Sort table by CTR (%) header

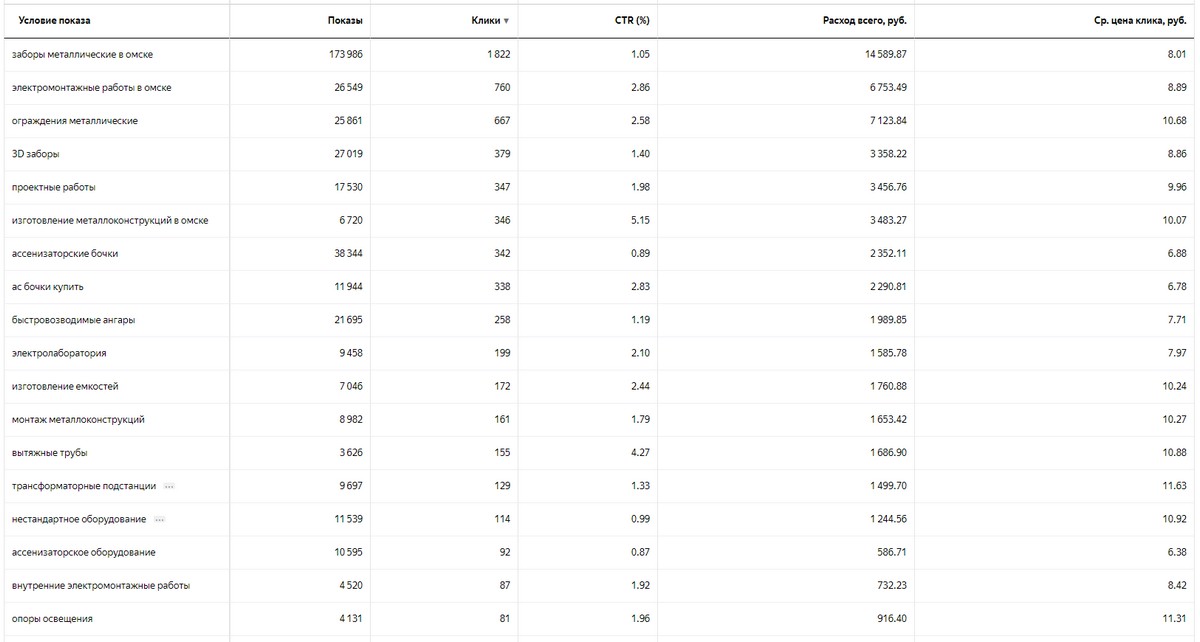[x=632, y=21]
